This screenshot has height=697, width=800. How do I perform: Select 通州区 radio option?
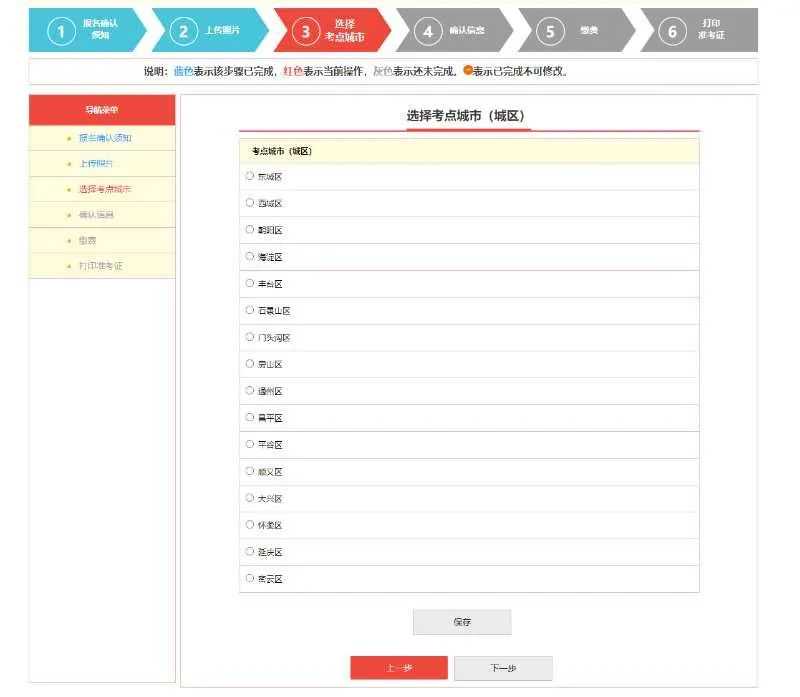pos(250,391)
